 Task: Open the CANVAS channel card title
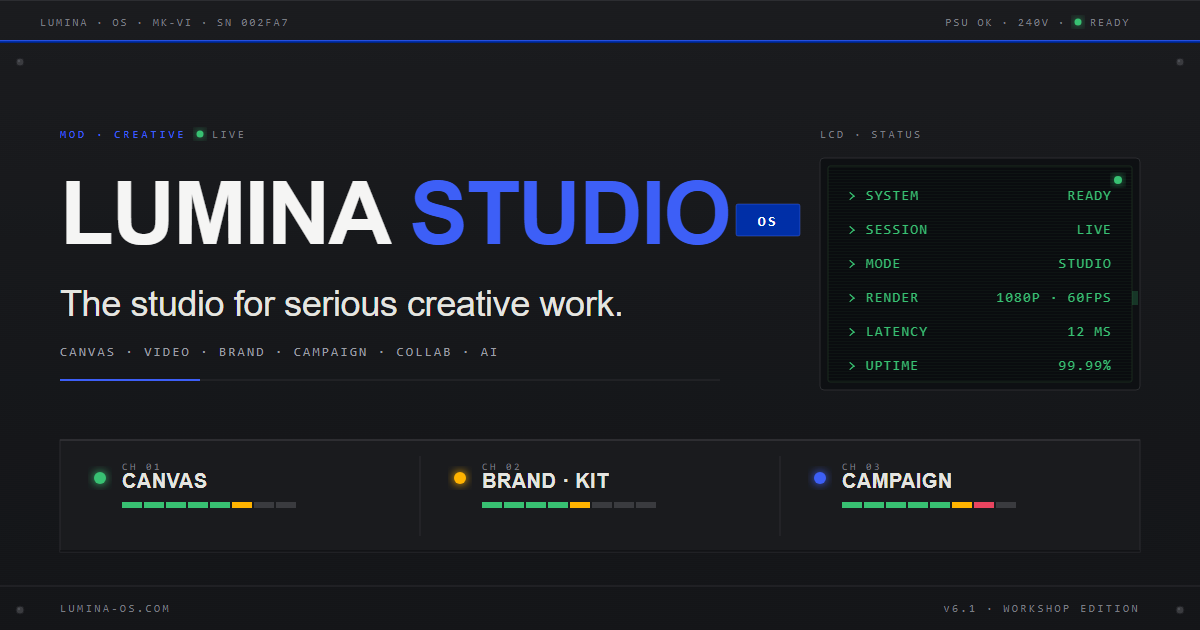(164, 481)
